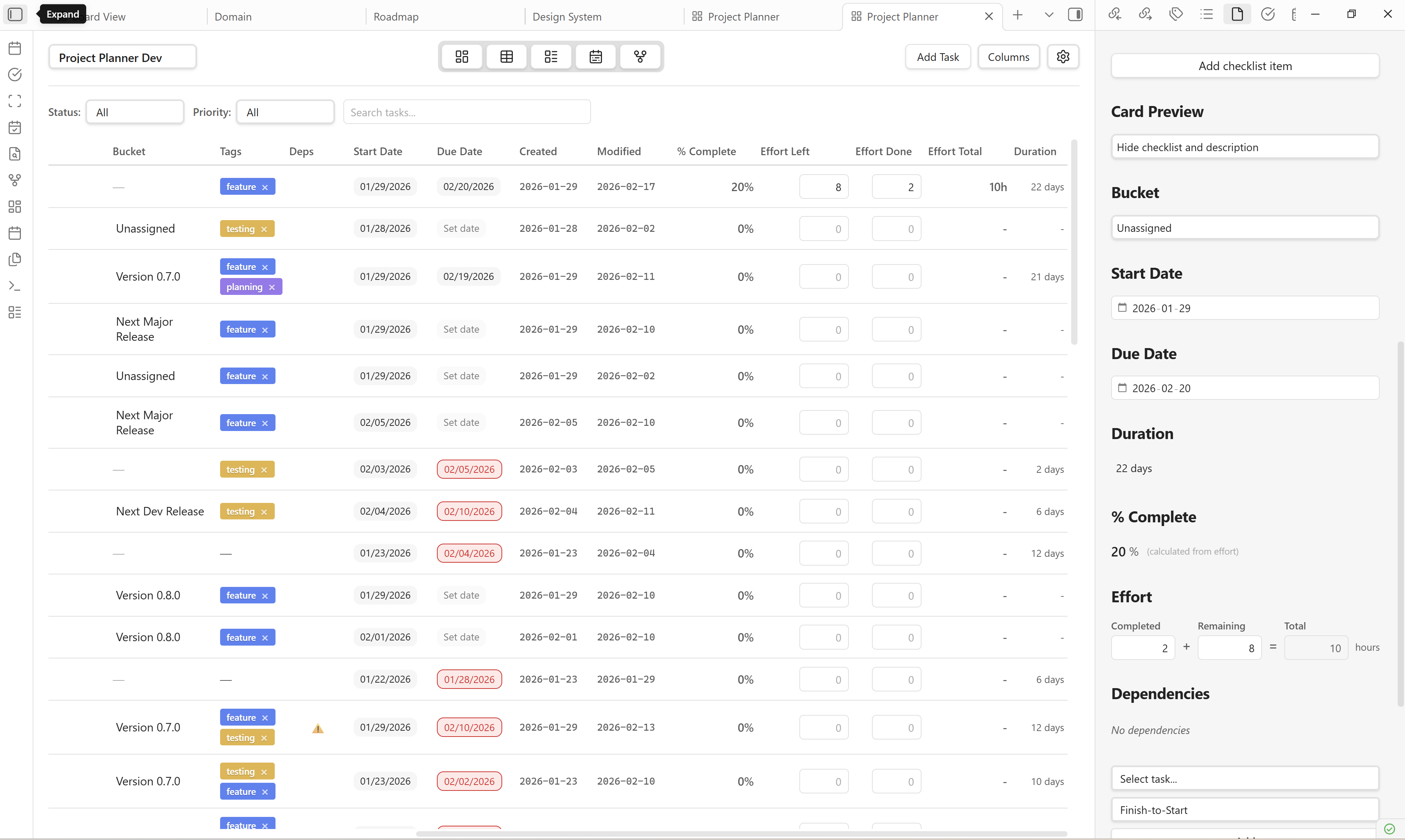This screenshot has height=840, width=1405.
Task: Select the Design System tab
Action: pos(567,17)
